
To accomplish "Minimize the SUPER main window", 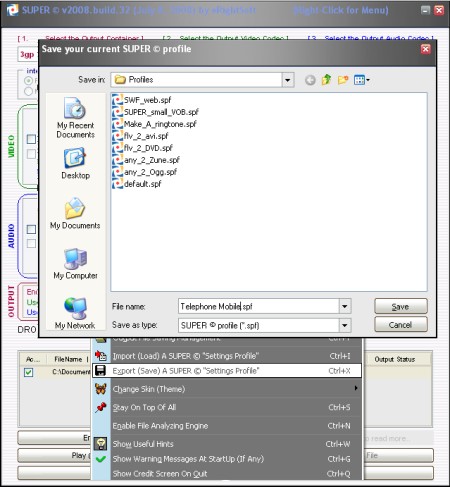I will [425, 10].
